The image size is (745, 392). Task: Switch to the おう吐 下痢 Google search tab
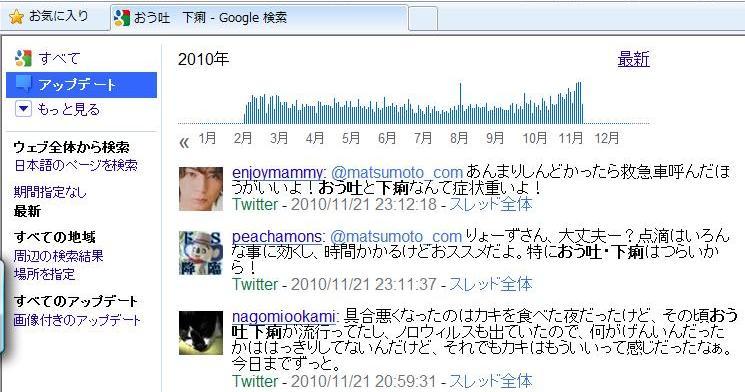258,18
